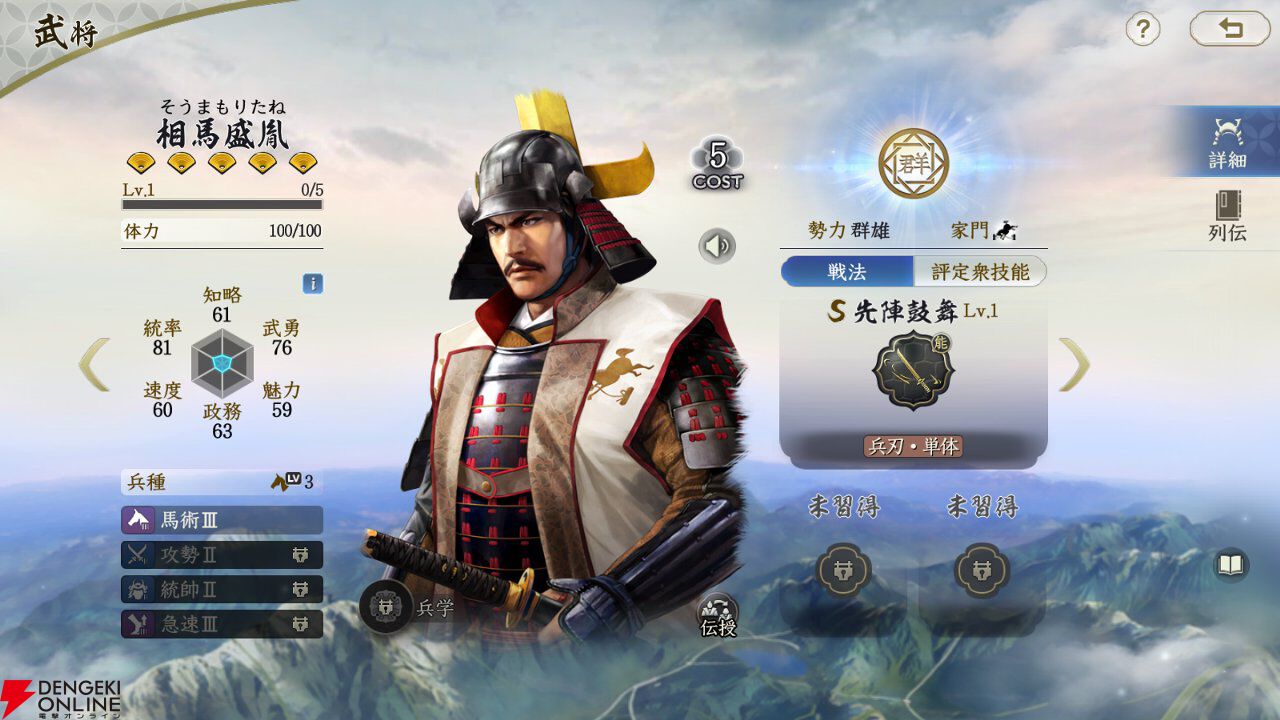Play the general's voice speaker icon
Screen dimensions: 1280x720
click(716, 246)
